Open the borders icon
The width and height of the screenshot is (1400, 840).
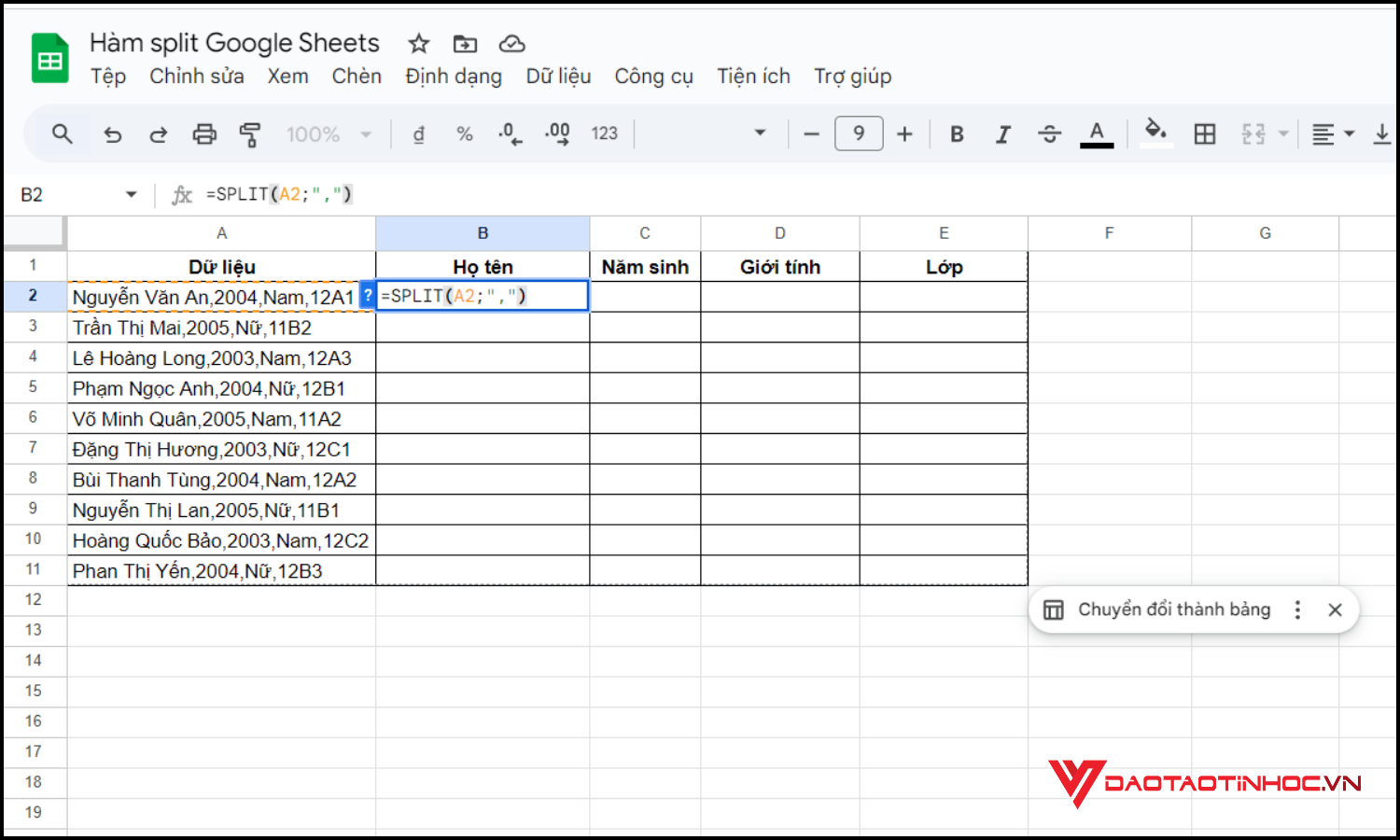tap(1205, 134)
